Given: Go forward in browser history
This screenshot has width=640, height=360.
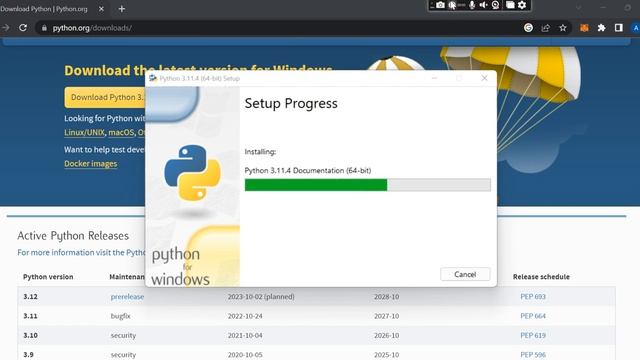Looking at the screenshot, I should click(x=5, y=28).
